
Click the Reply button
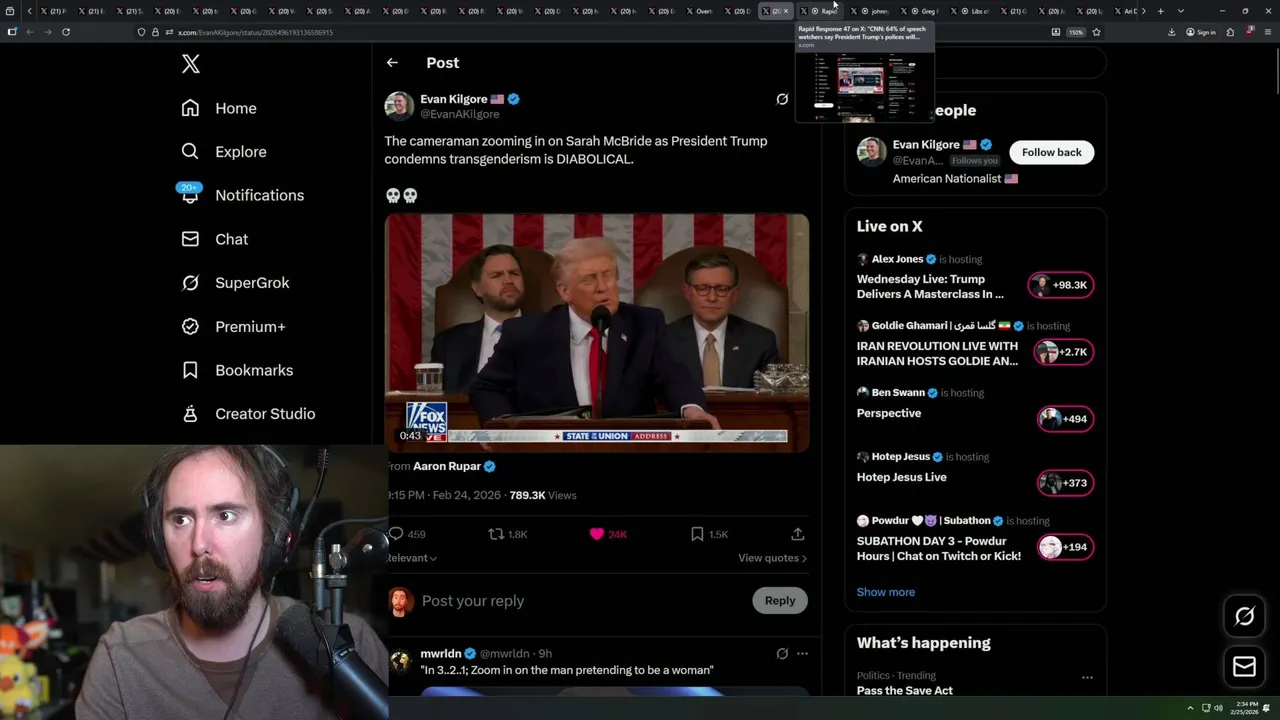(780, 600)
